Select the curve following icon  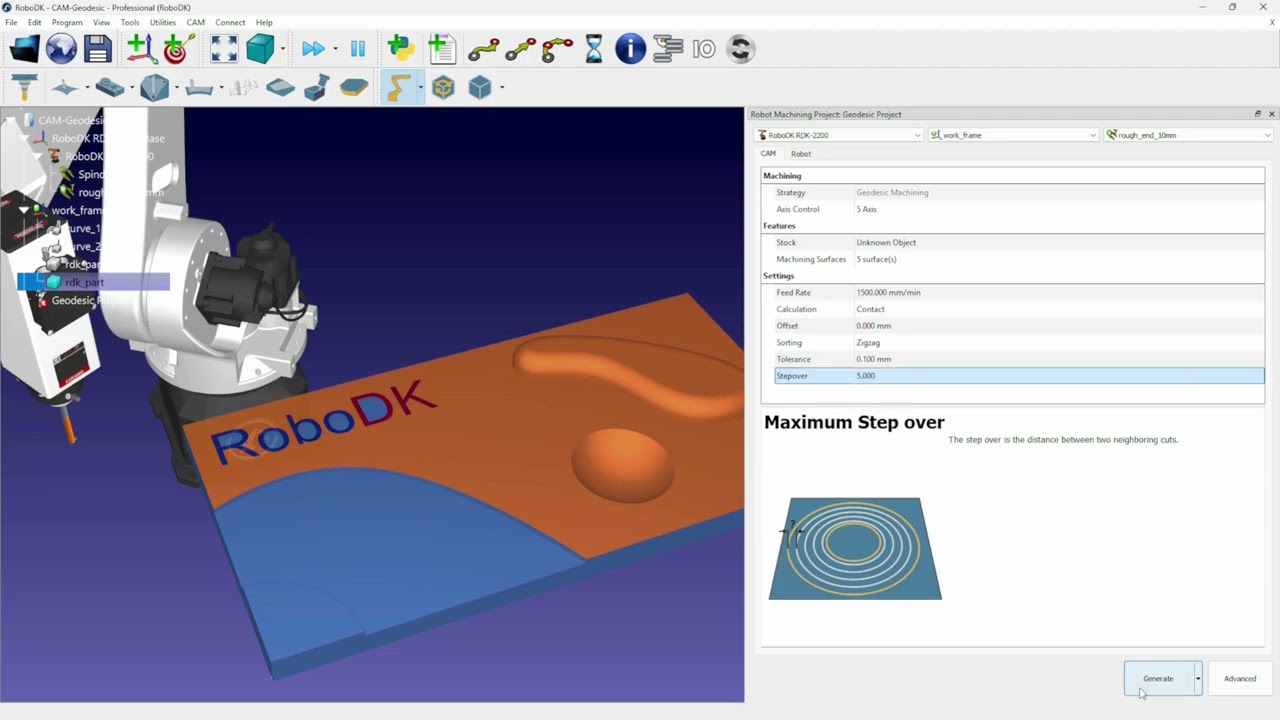[x=199, y=88]
